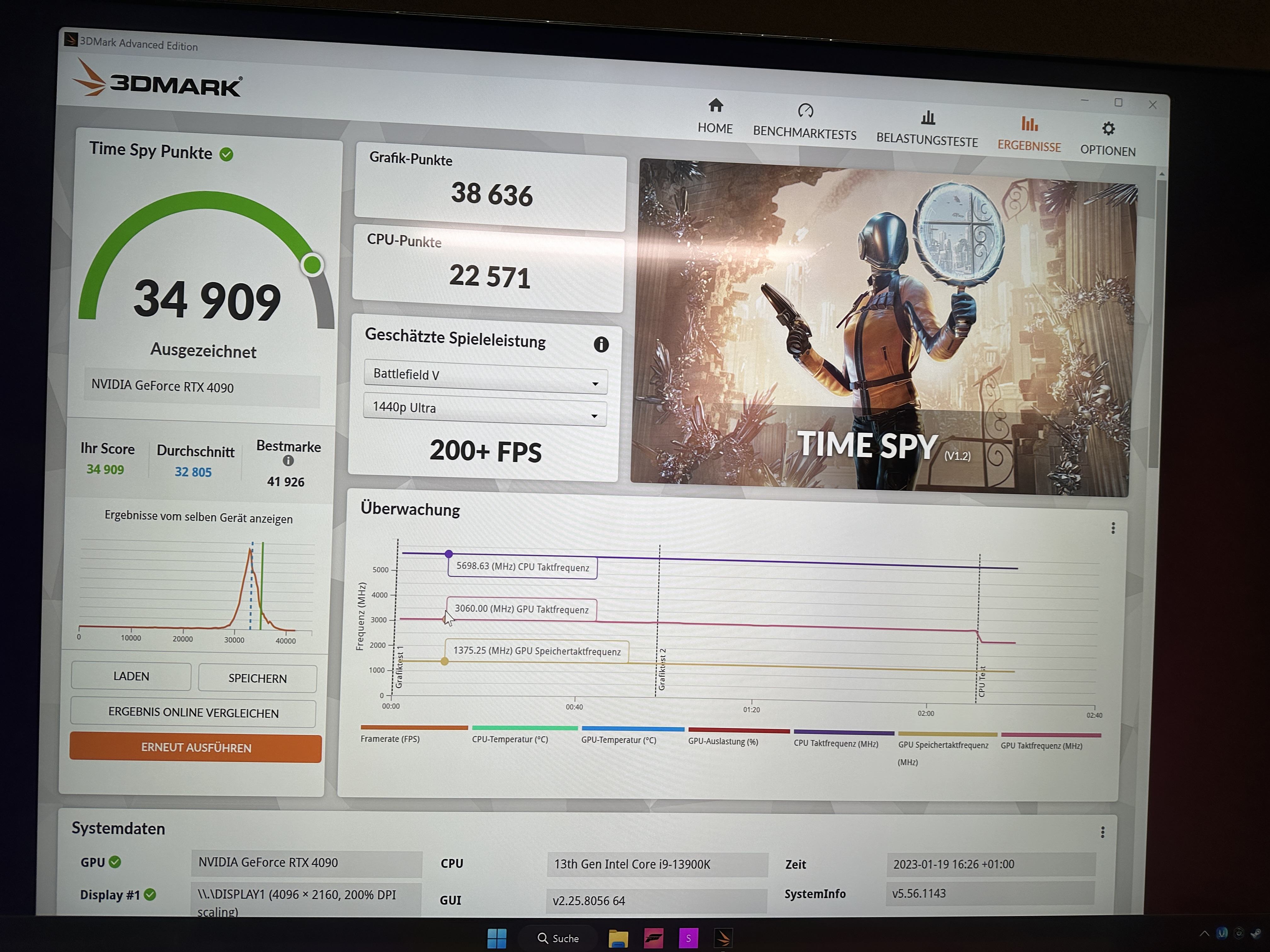
Task: Click the 3DMark taskbar icon
Action: pos(723,939)
